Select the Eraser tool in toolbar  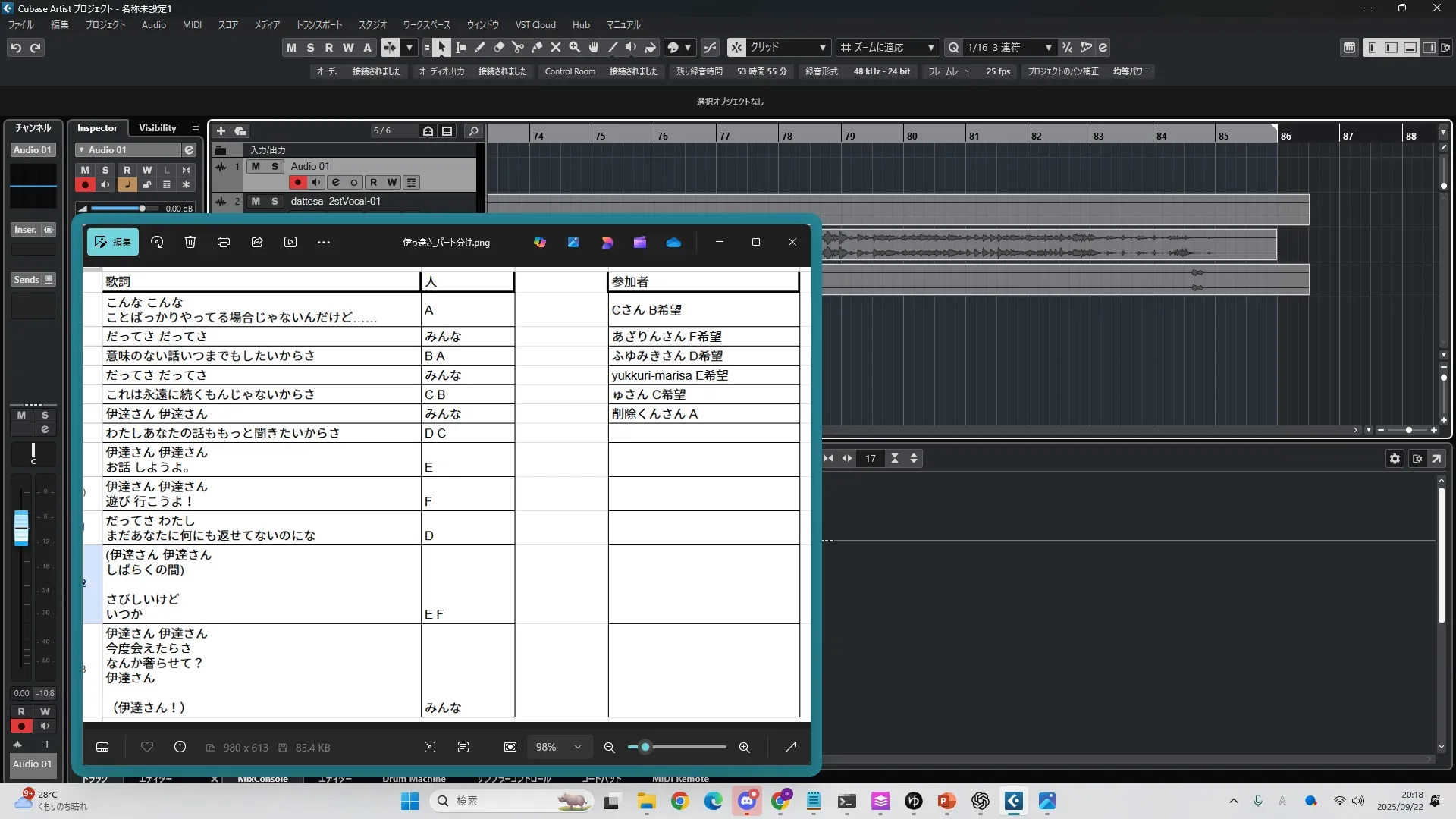click(x=499, y=48)
